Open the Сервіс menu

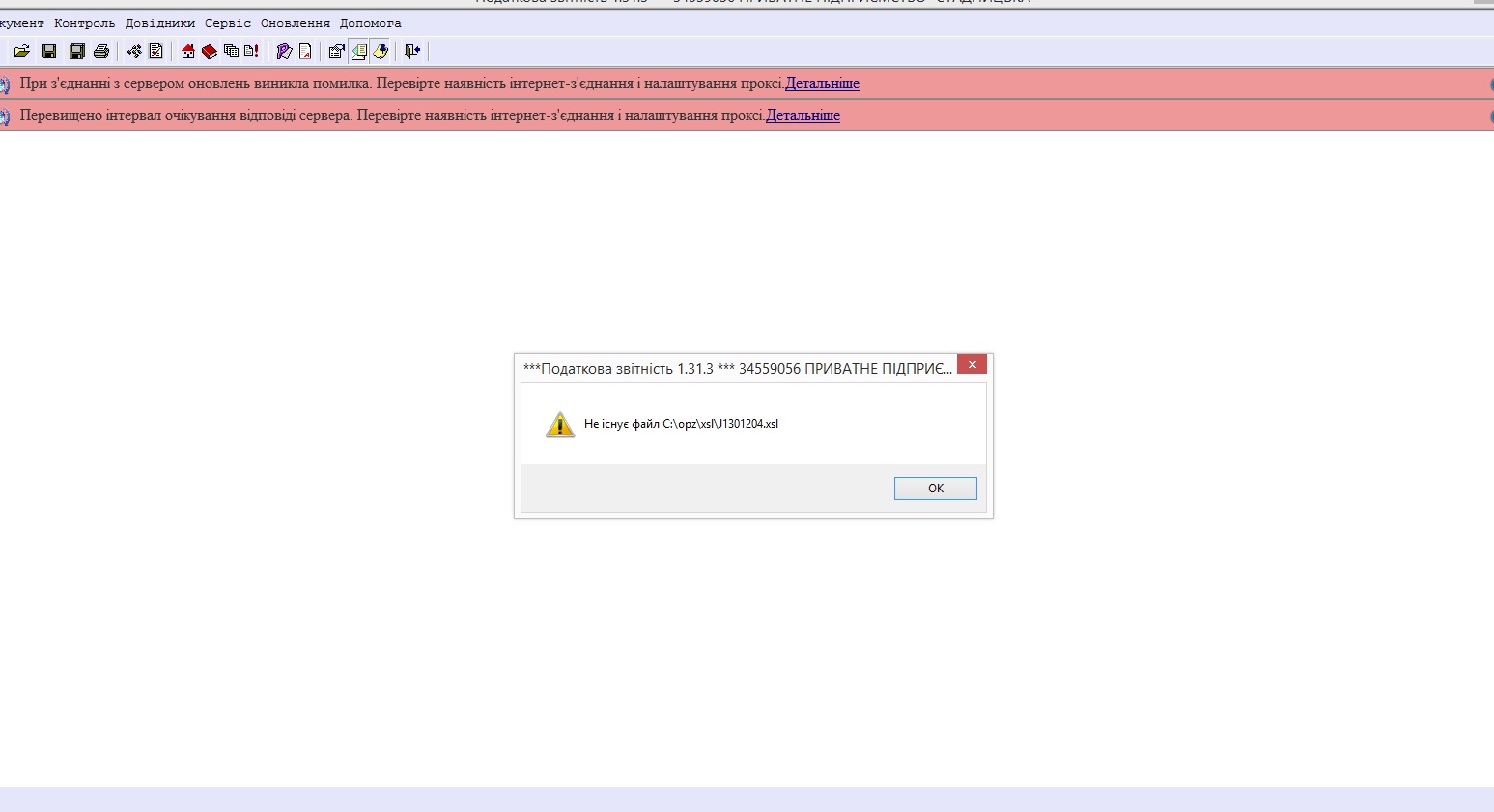pyautogui.click(x=228, y=23)
